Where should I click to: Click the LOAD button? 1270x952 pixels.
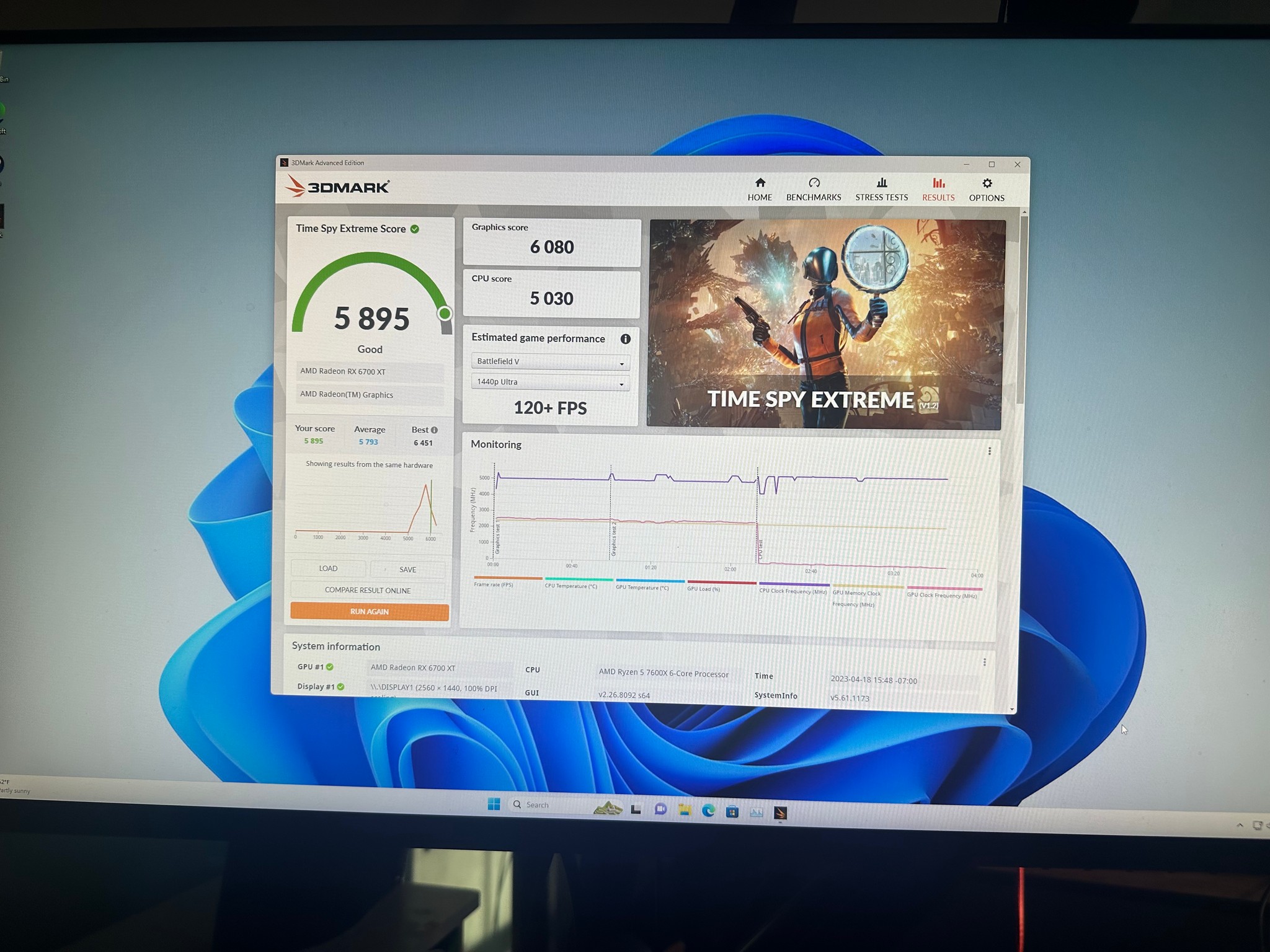(328, 568)
